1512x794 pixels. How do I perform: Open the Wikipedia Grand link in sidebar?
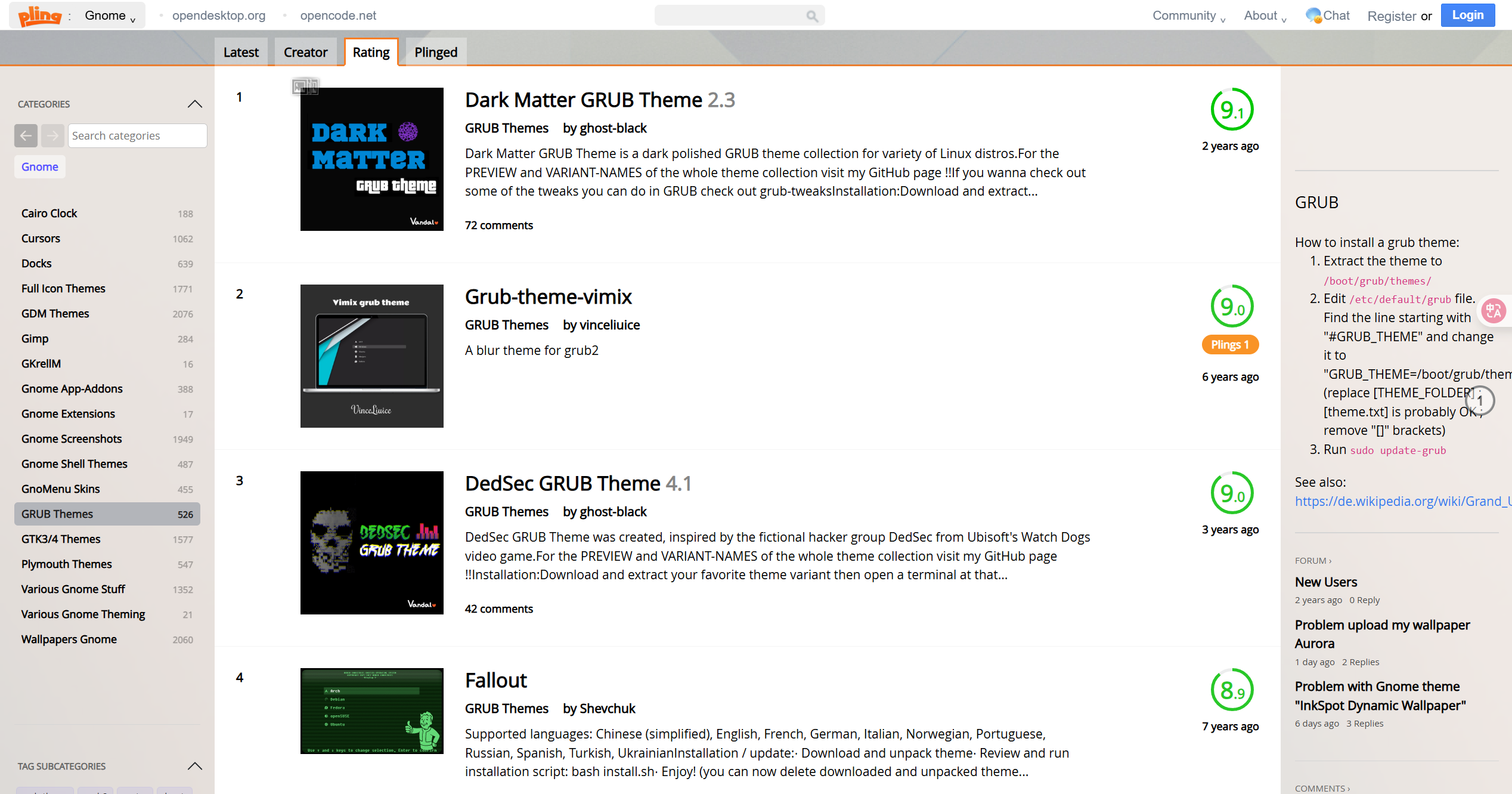tap(1403, 501)
